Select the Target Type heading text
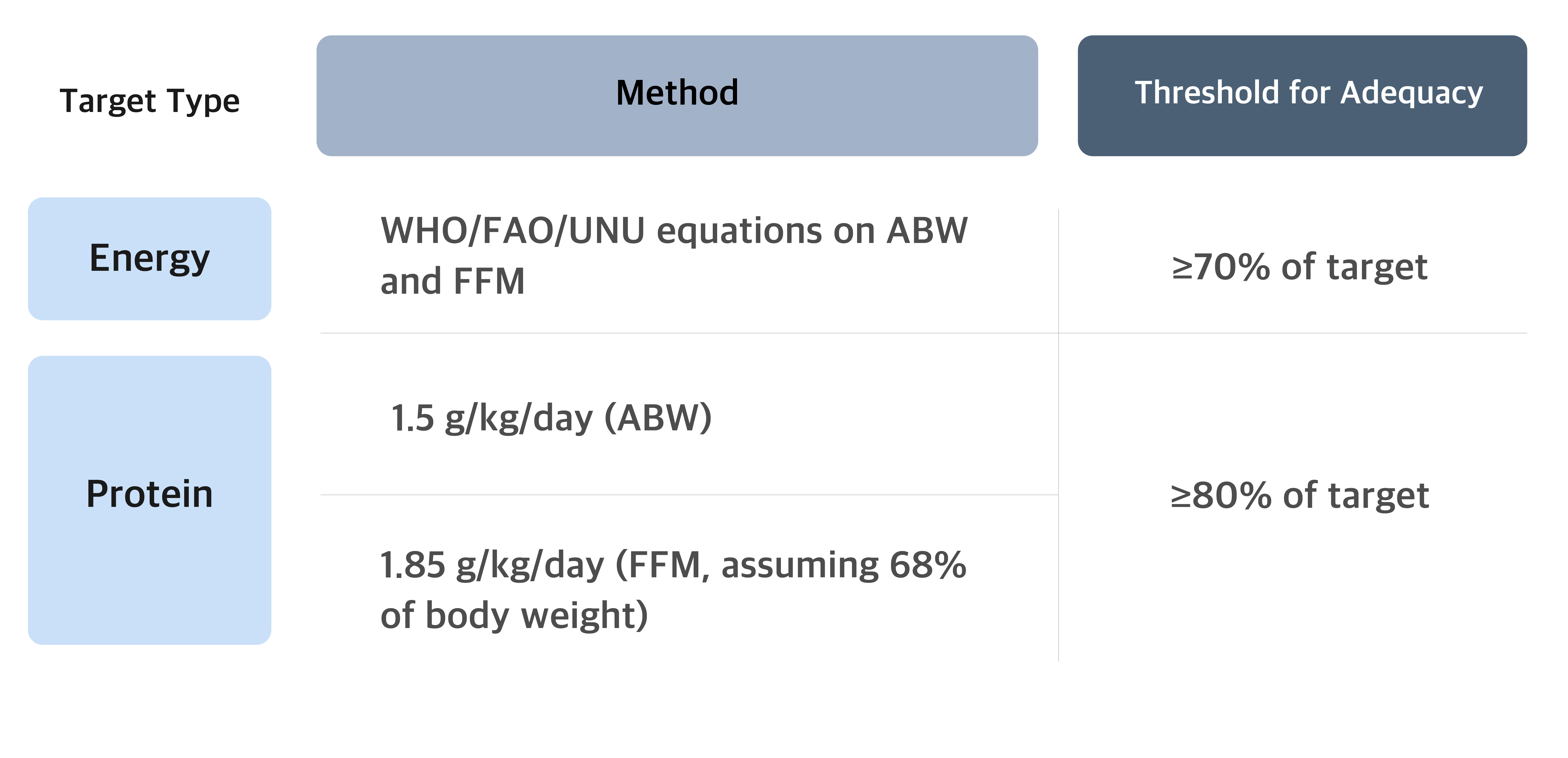This screenshot has width=1568, height=758. pyautogui.click(x=150, y=101)
